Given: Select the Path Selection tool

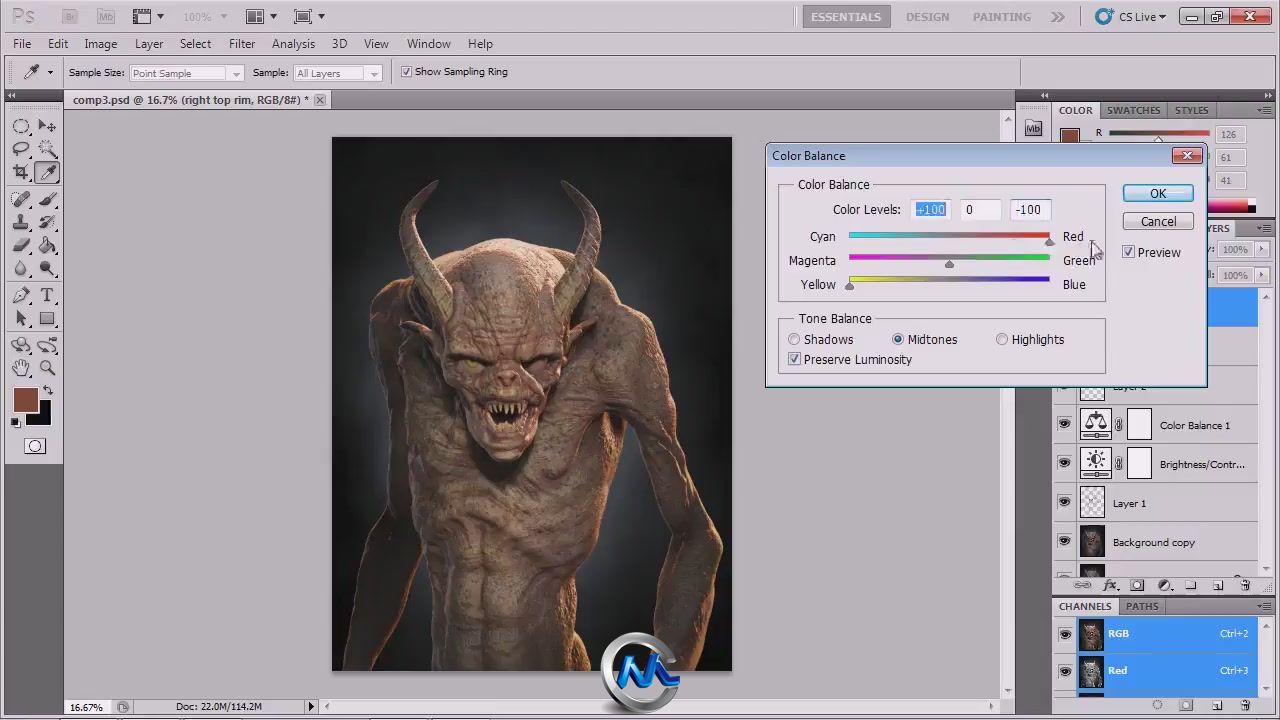Looking at the screenshot, I should pyautogui.click(x=21, y=319).
